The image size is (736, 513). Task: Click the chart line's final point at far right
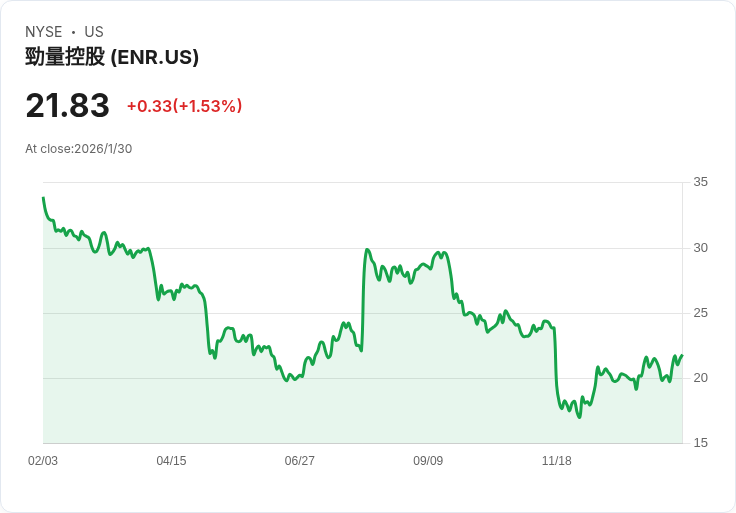[682, 355]
